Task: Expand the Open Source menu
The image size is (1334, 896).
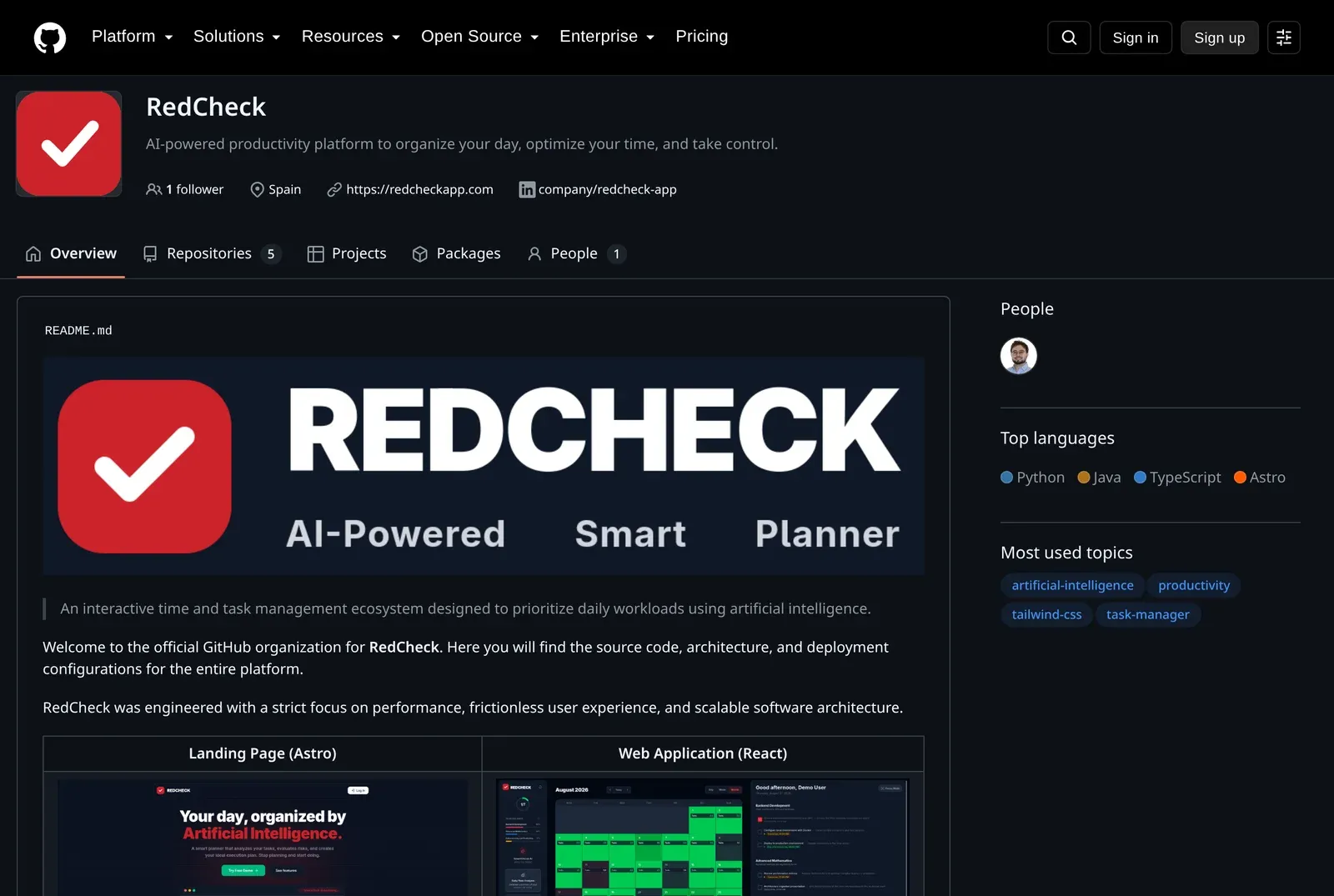Action: [480, 37]
